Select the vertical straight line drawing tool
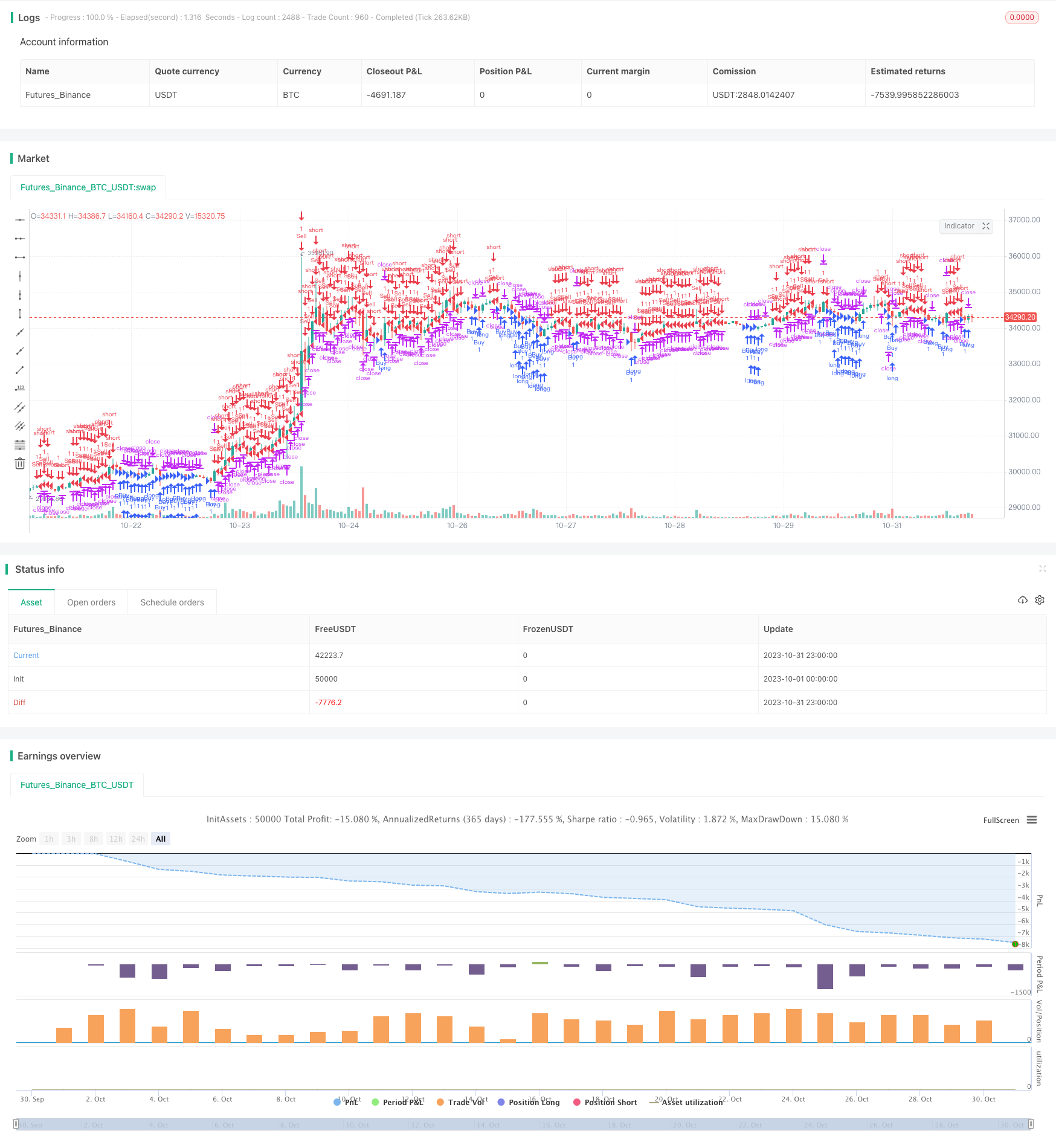 pyautogui.click(x=20, y=276)
